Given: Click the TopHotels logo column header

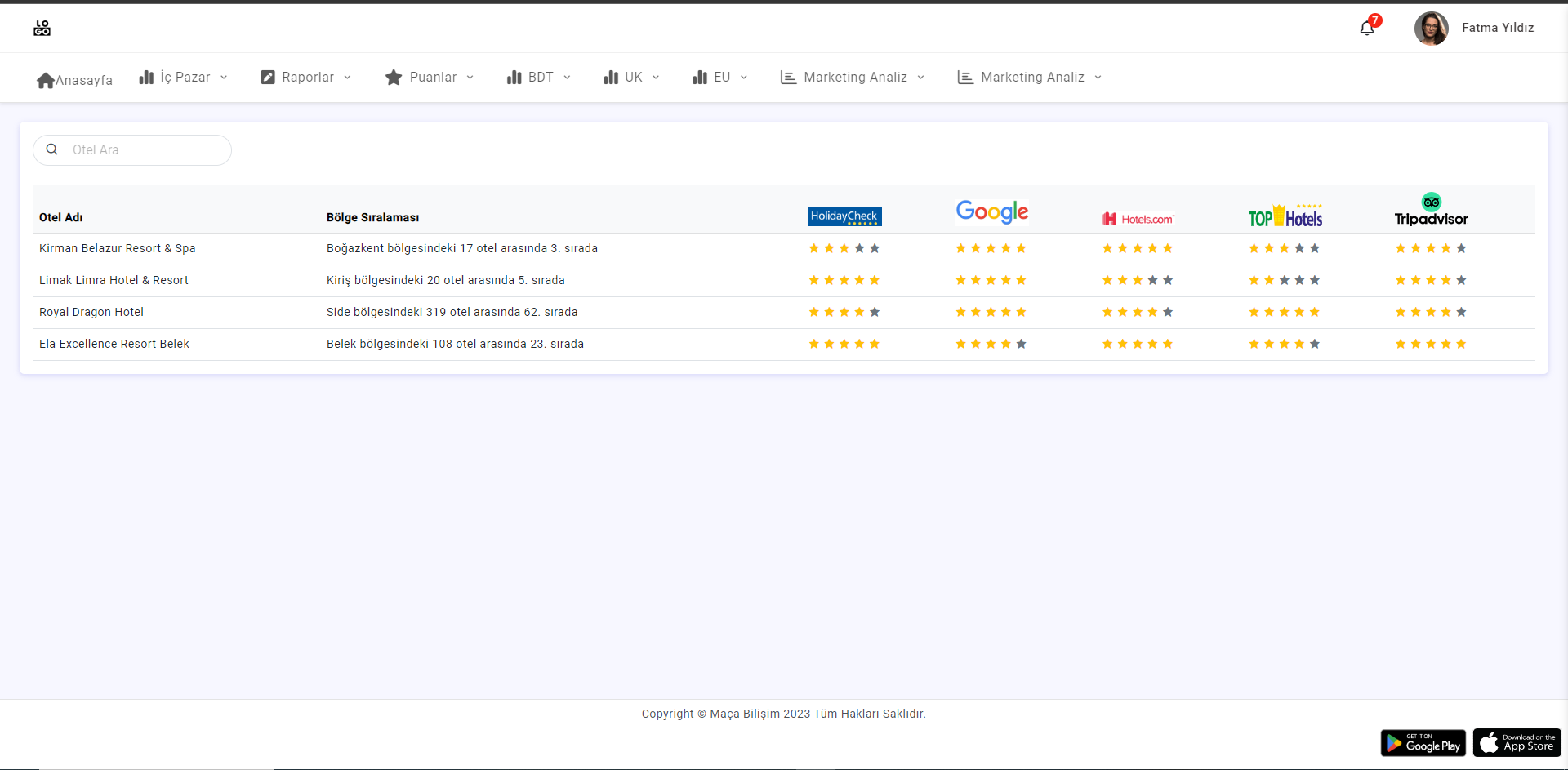Looking at the screenshot, I should click(1285, 216).
